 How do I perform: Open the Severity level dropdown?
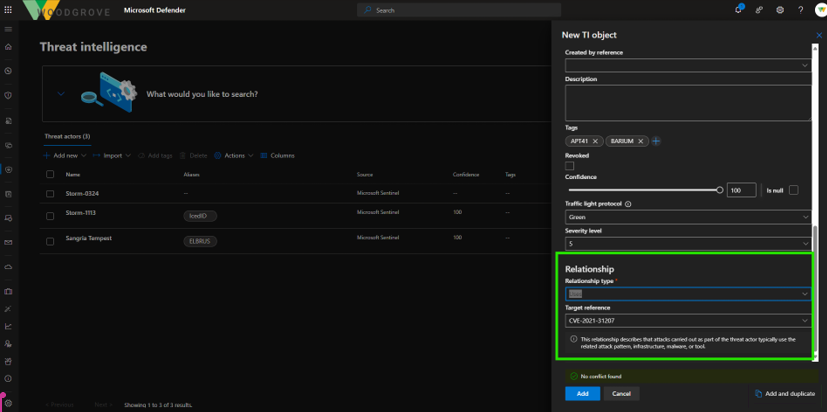click(687, 243)
